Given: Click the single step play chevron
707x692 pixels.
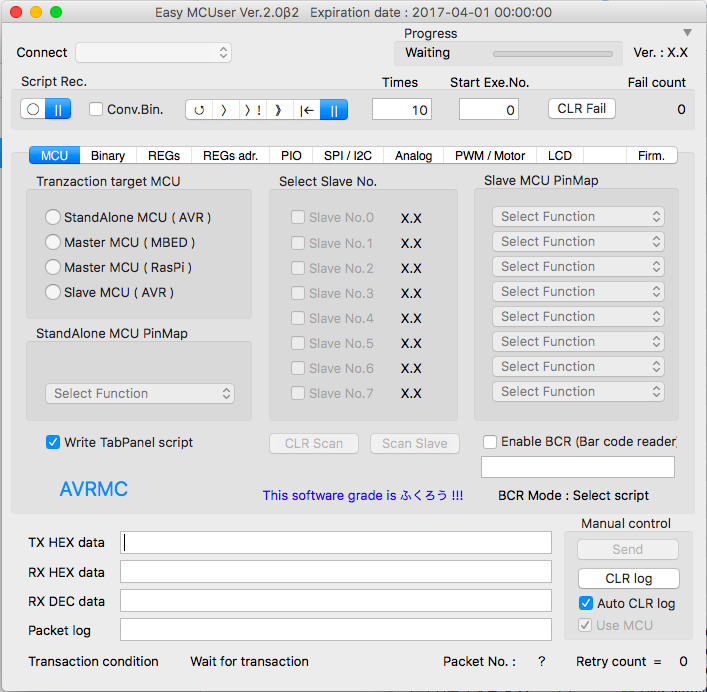Looking at the screenshot, I should 225,110.
